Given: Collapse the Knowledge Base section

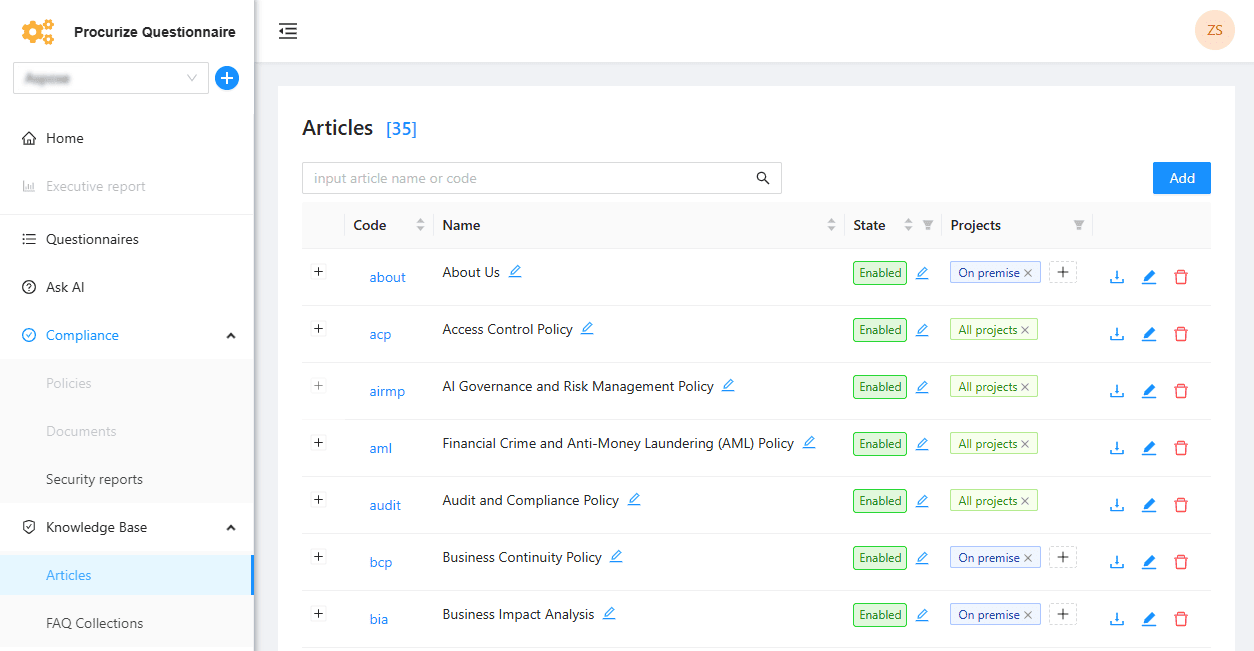Looking at the screenshot, I should [231, 527].
